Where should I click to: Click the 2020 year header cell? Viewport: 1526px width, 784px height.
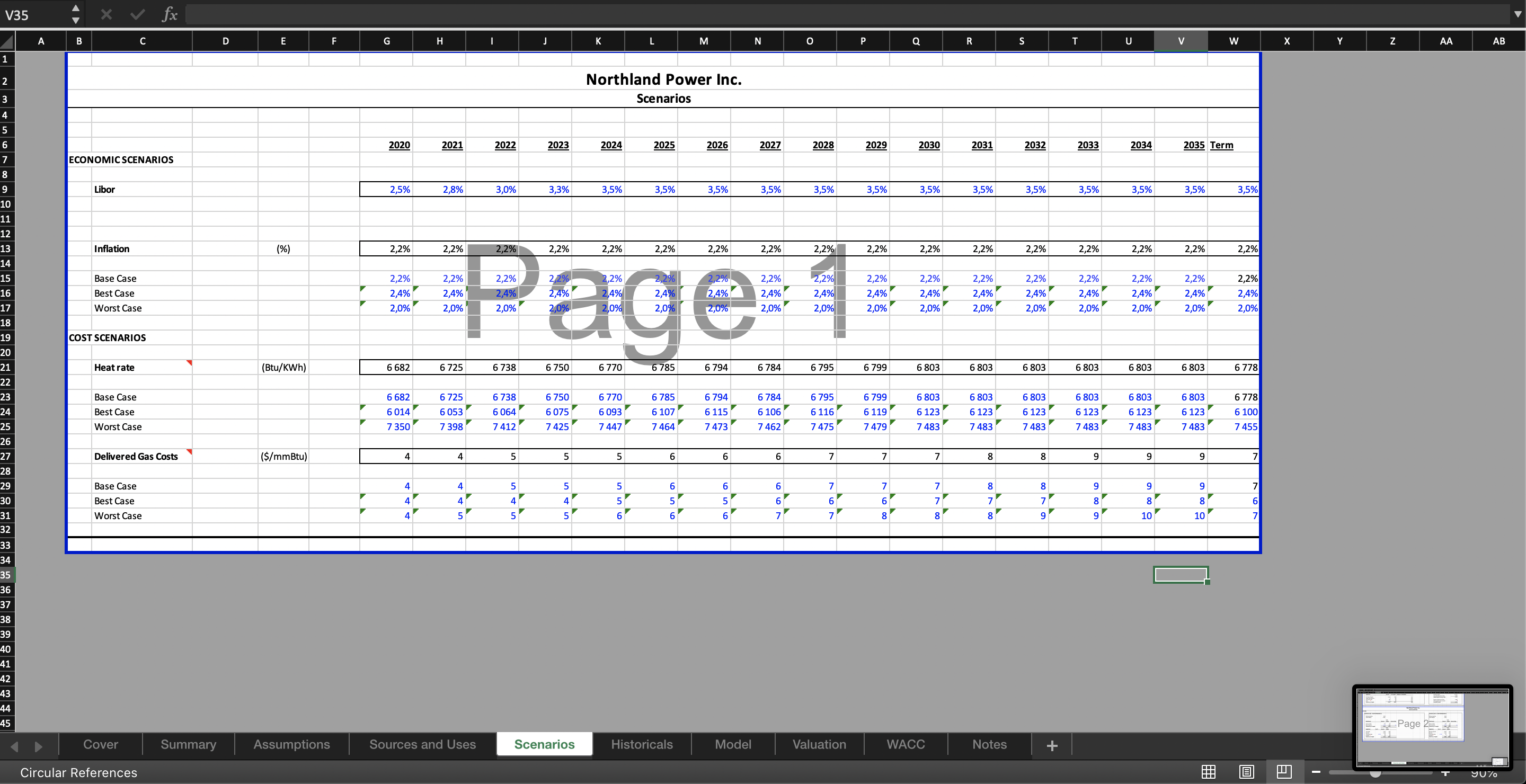point(386,145)
